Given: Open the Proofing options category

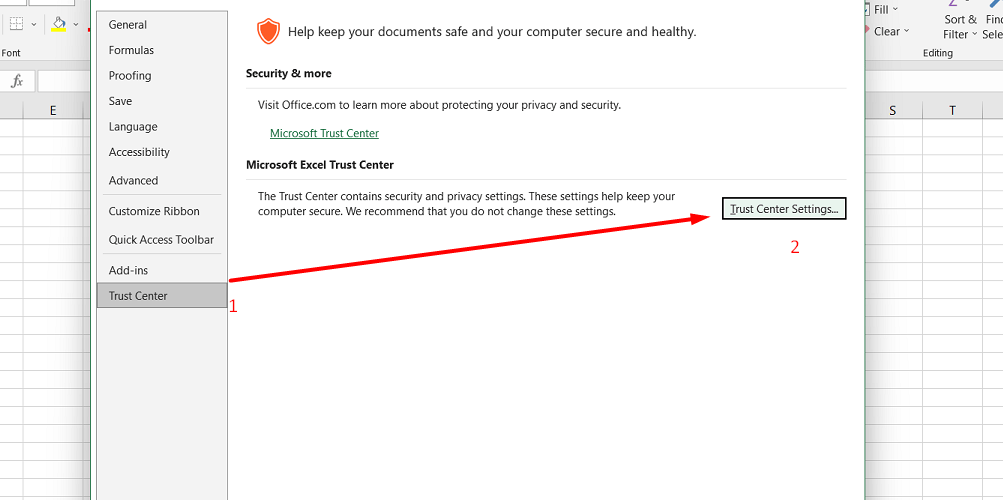Looking at the screenshot, I should coord(162,75).
